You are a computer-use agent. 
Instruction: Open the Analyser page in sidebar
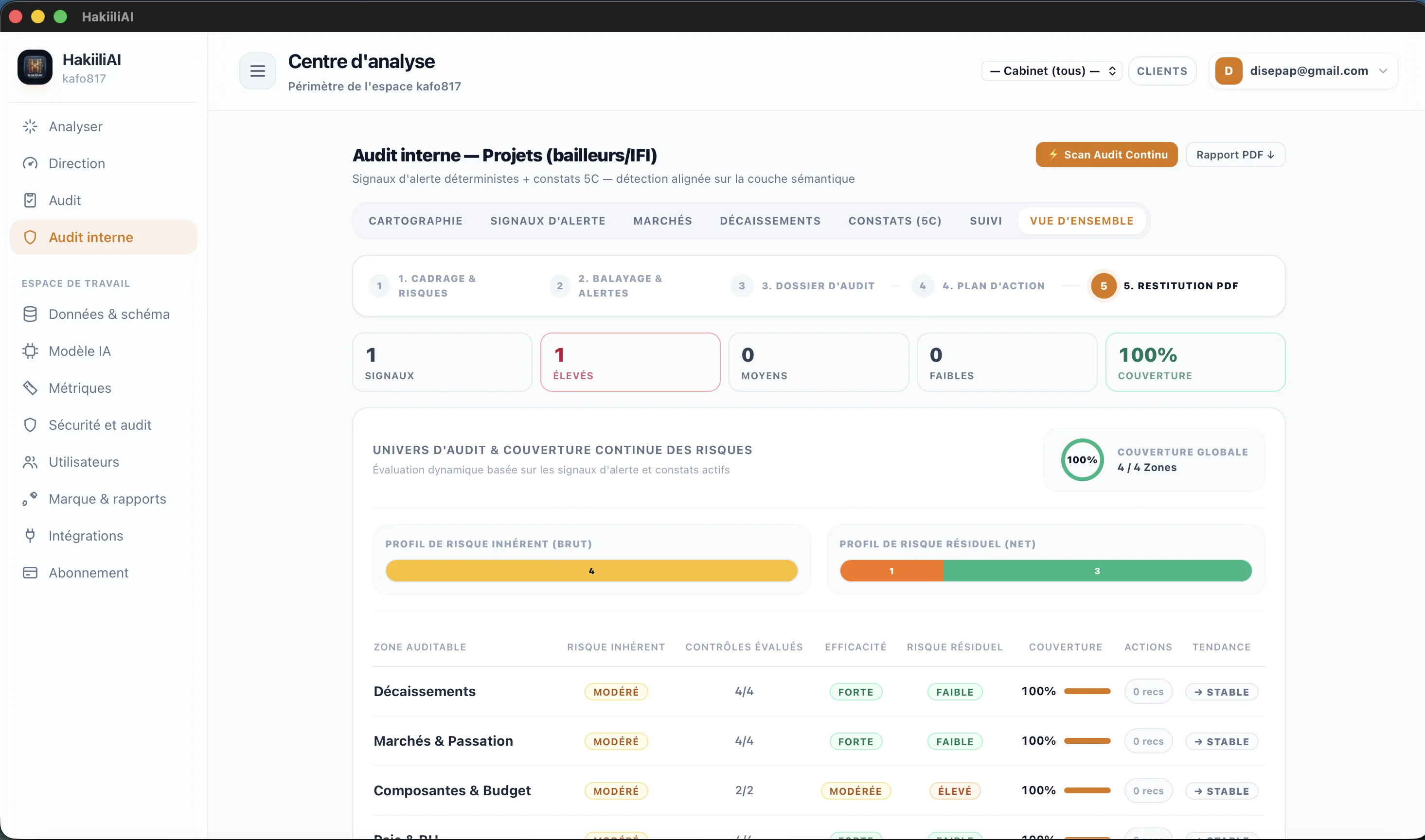point(104,126)
